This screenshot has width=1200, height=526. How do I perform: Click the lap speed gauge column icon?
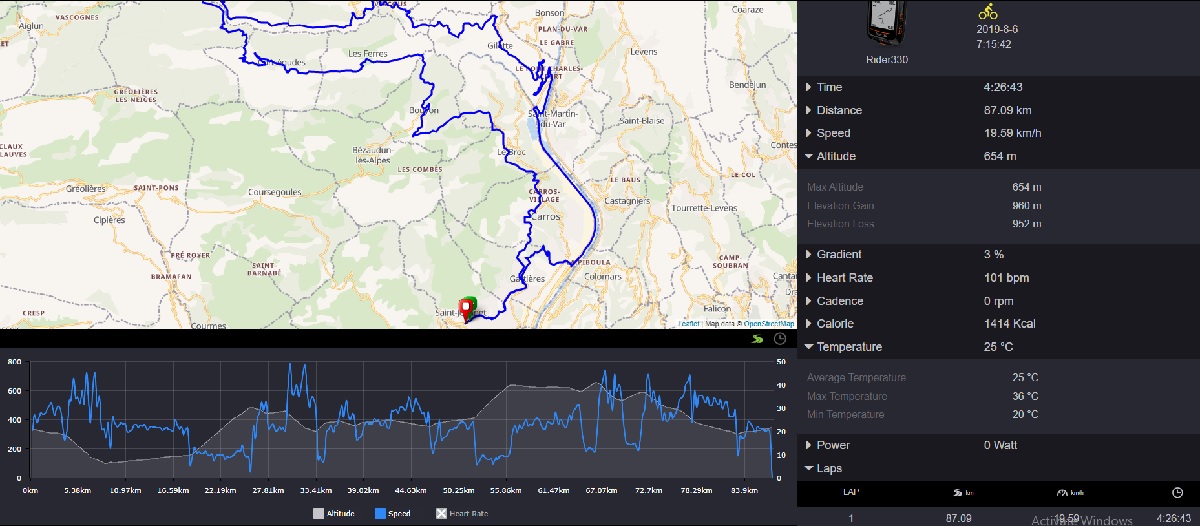tap(1063, 493)
